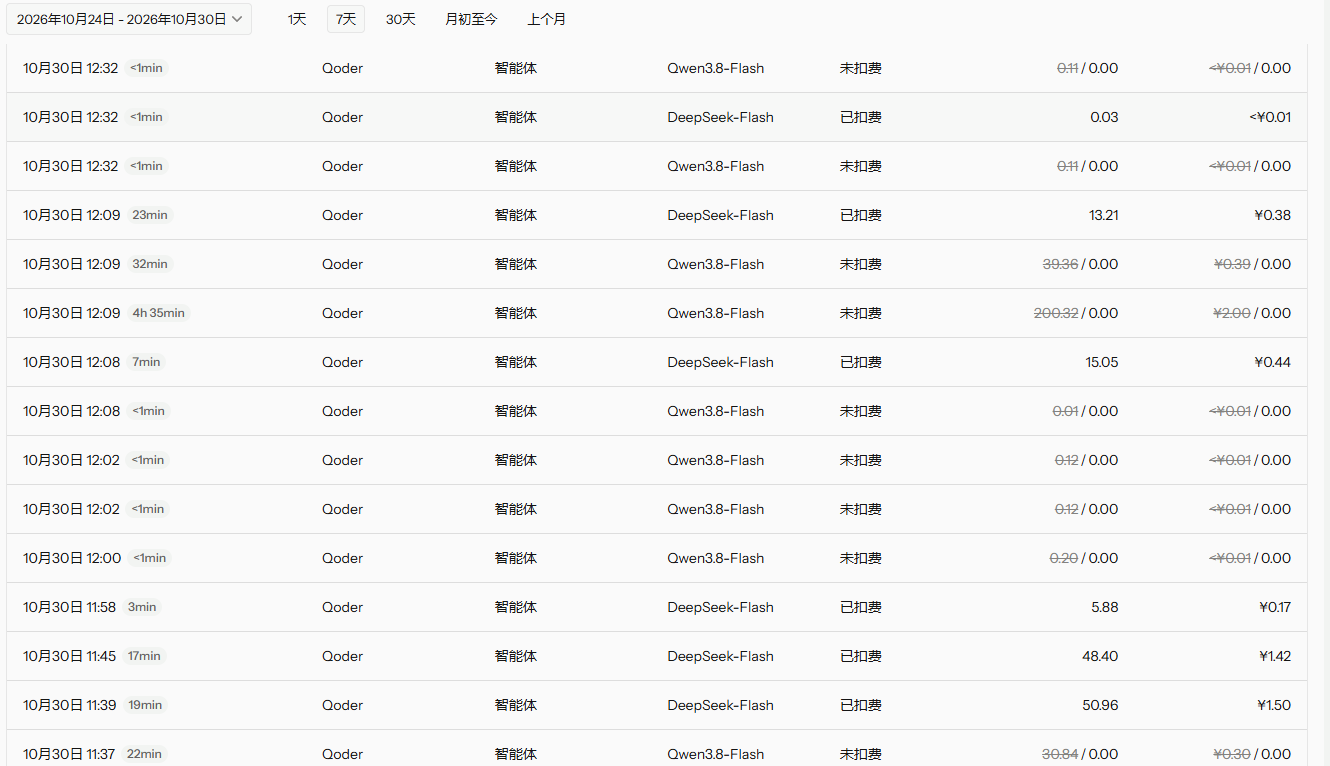
Task: Click the 13.21 usage value
Action: (1103, 215)
